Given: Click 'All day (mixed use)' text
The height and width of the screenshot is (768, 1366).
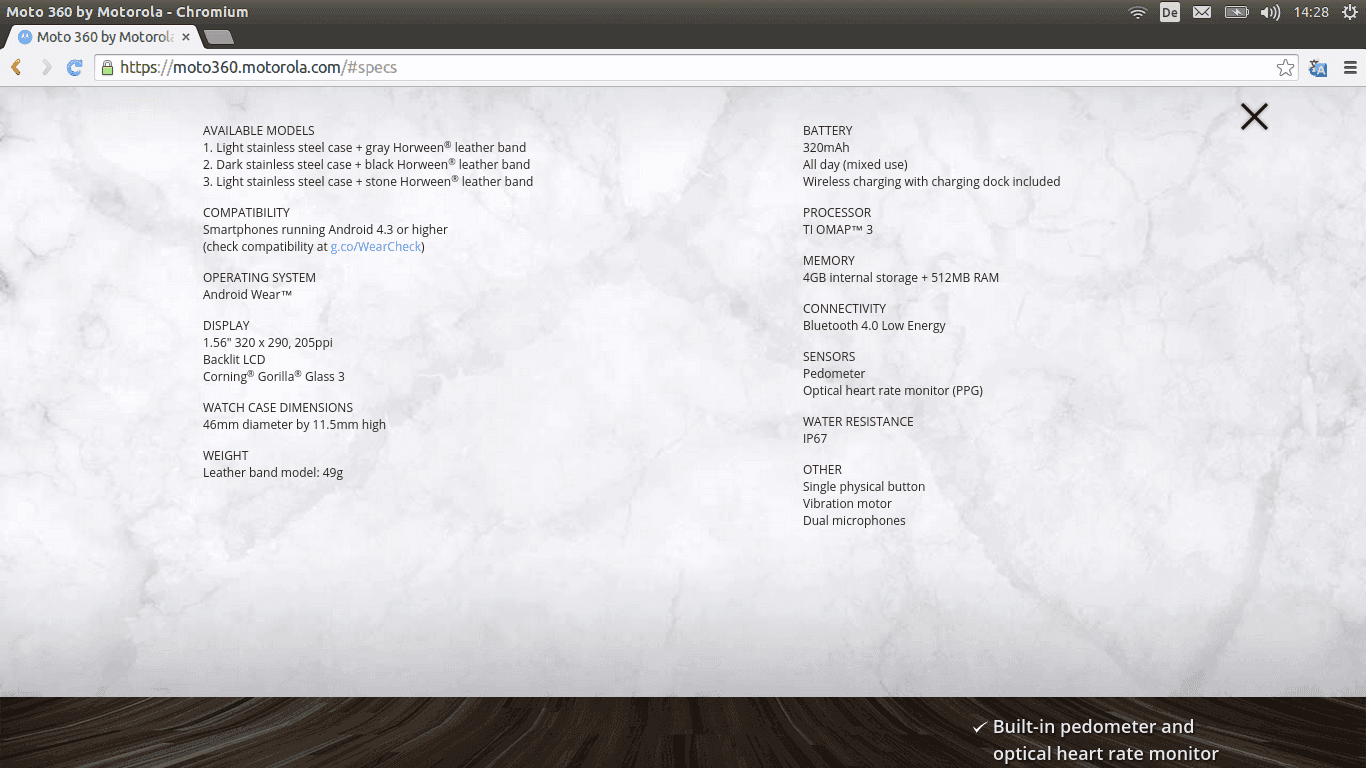Looking at the screenshot, I should 855,165.
